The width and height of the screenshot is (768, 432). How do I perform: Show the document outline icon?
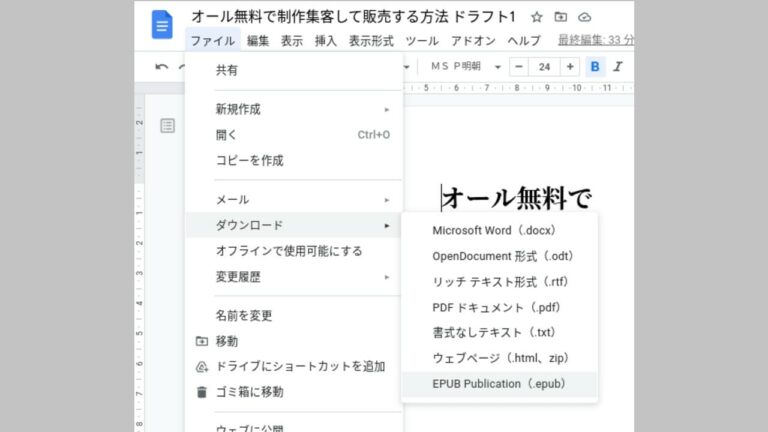click(168, 125)
